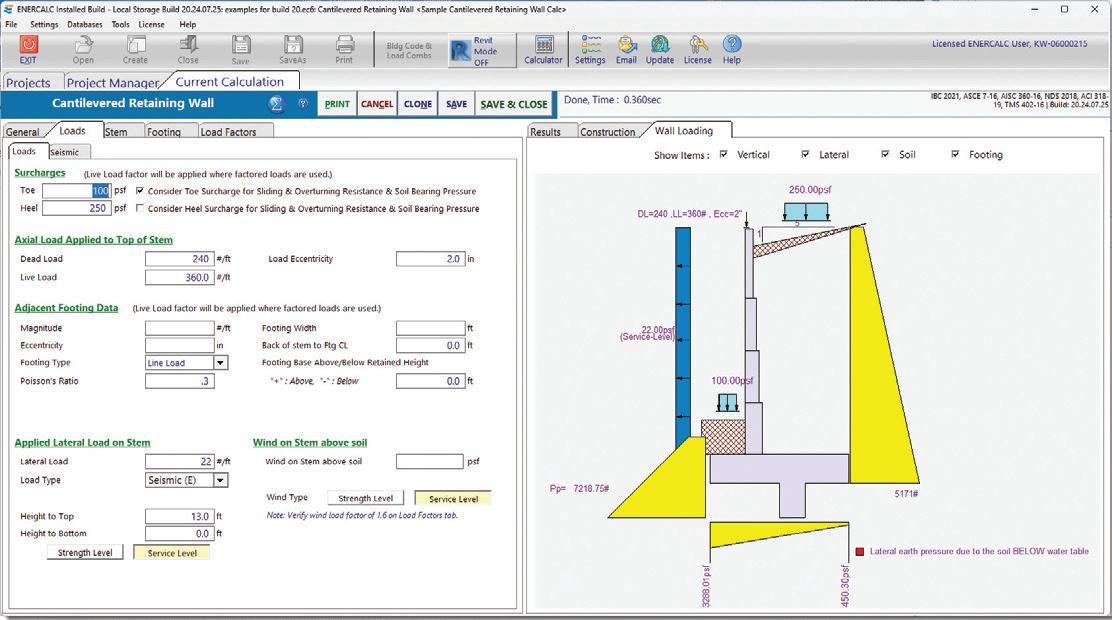This screenshot has height=620, width=1112.
Task: Open the Tools menu
Action: [x=121, y=24]
